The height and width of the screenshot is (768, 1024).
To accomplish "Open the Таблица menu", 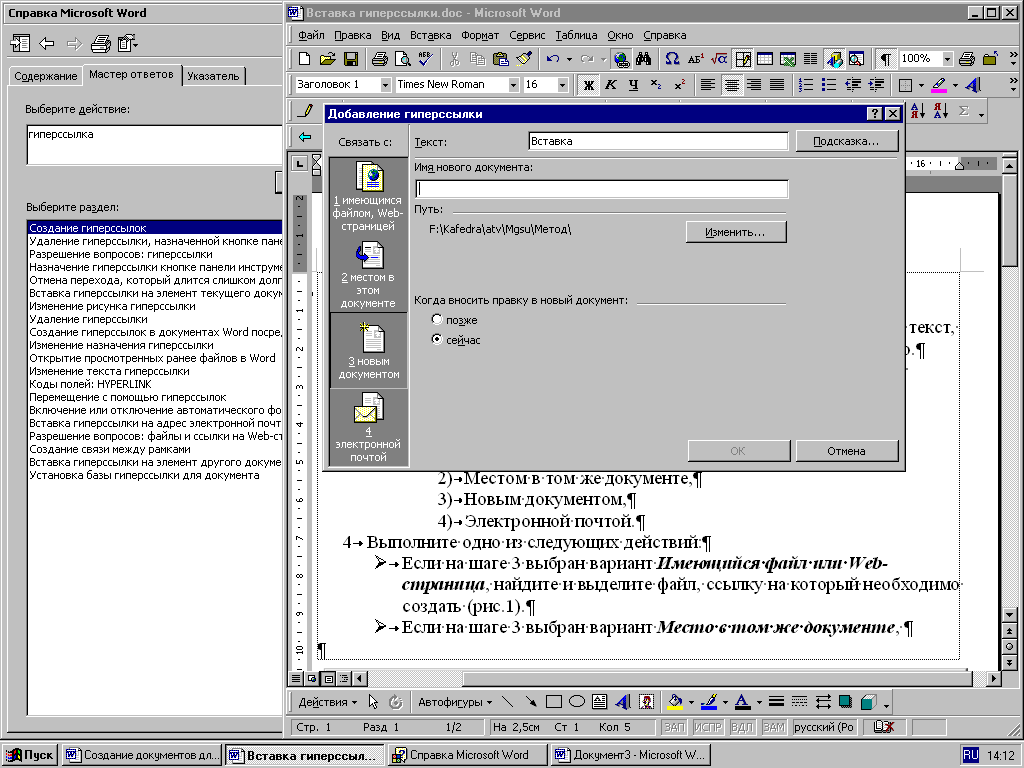I will (576, 35).
